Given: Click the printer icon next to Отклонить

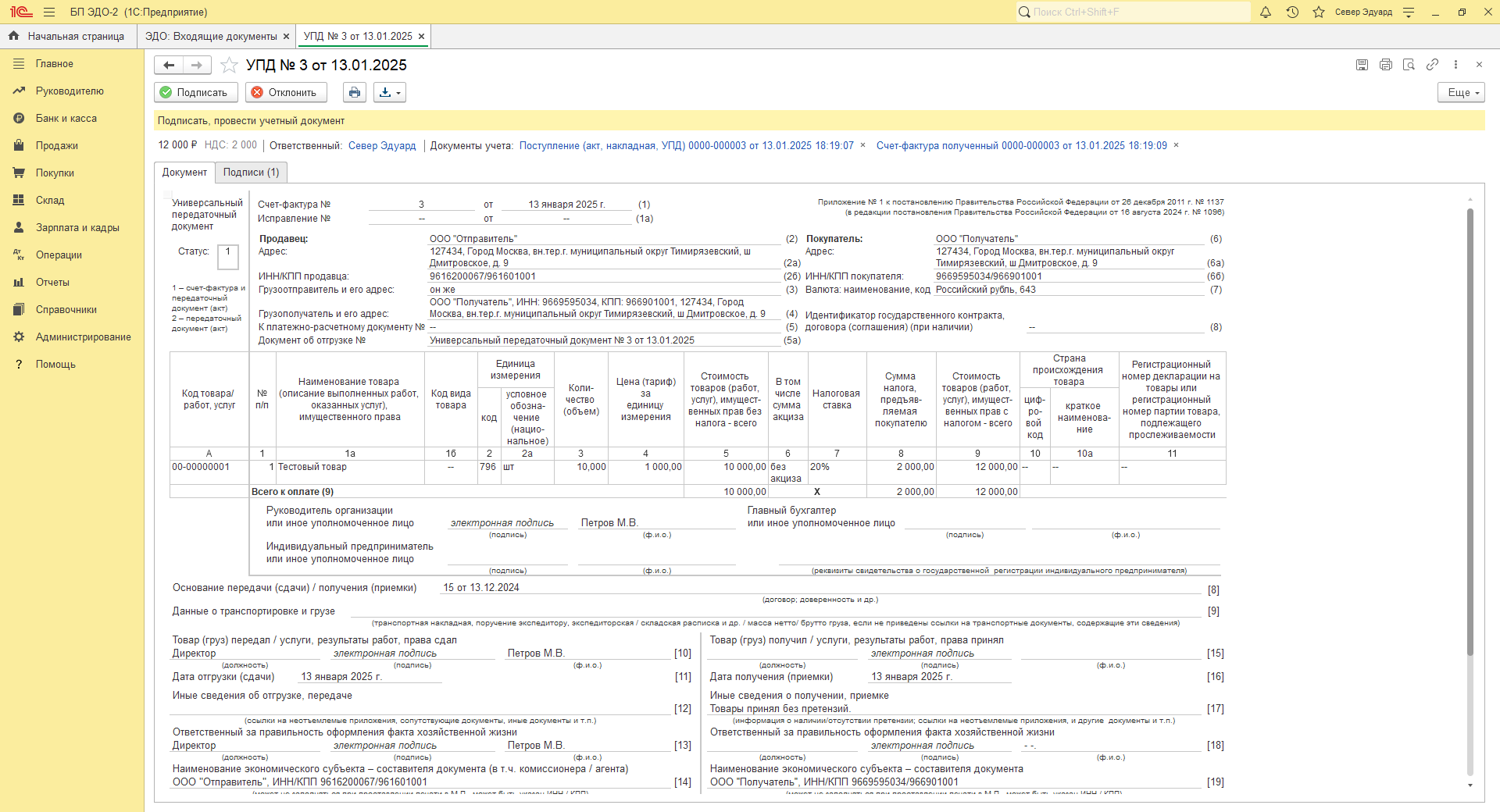Looking at the screenshot, I should click(x=355, y=92).
